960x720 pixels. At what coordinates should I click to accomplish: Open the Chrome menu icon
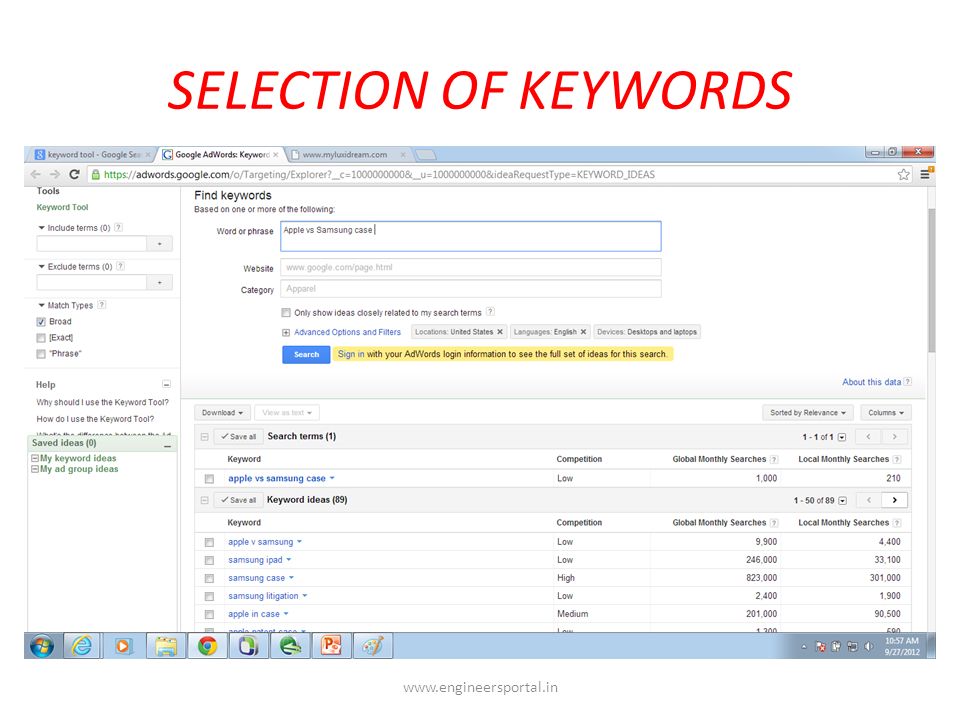coord(925,174)
